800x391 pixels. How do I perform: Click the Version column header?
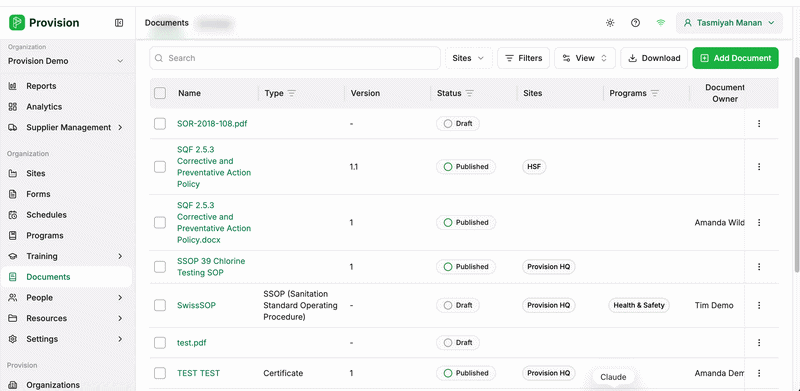[365, 93]
